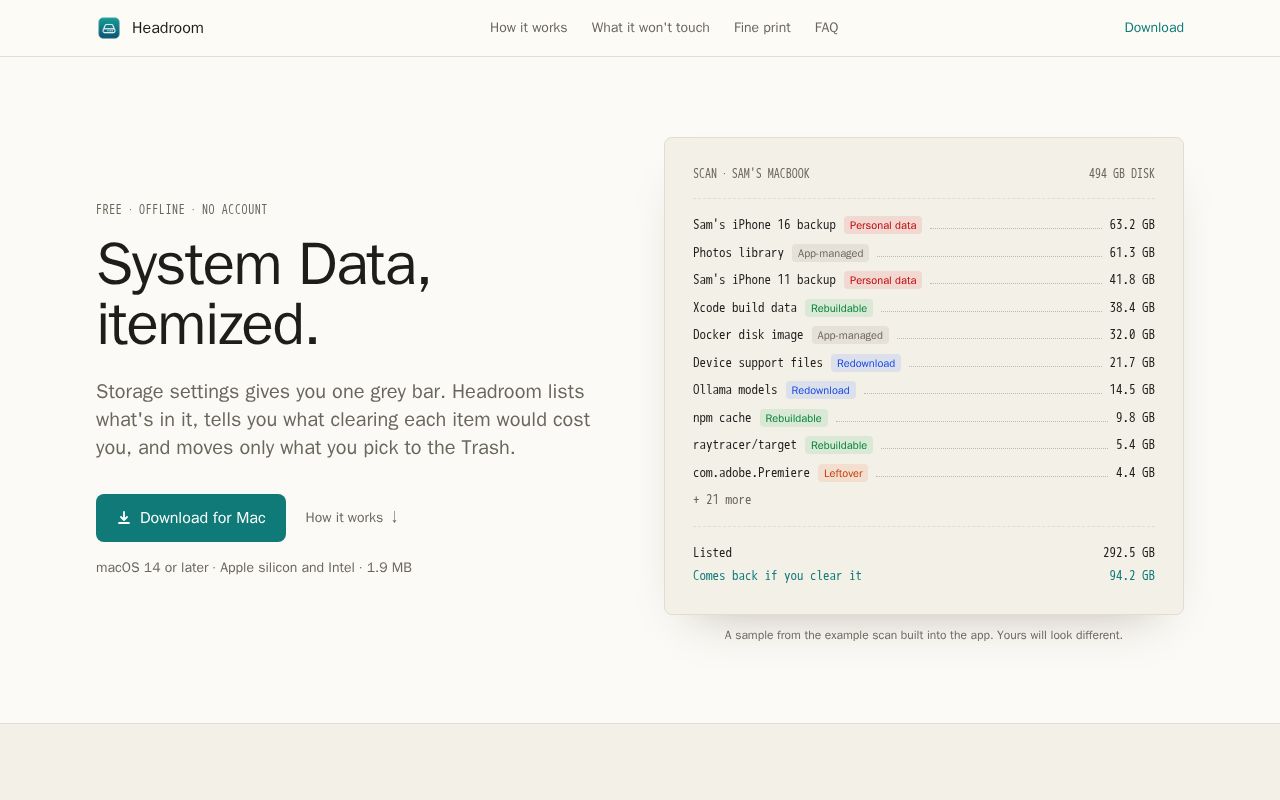The image size is (1280, 800).
Task: Click the + 21 more text
Action: tap(722, 500)
